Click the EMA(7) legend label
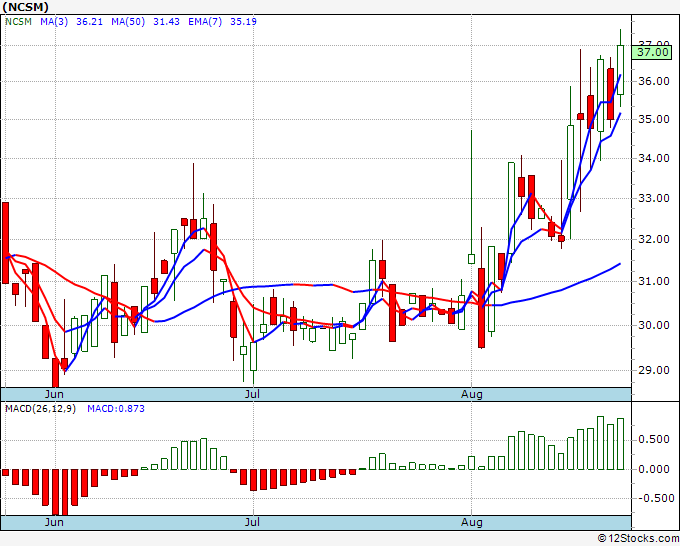The width and height of the screenshot is (680, 546). [x=205, y=22]
